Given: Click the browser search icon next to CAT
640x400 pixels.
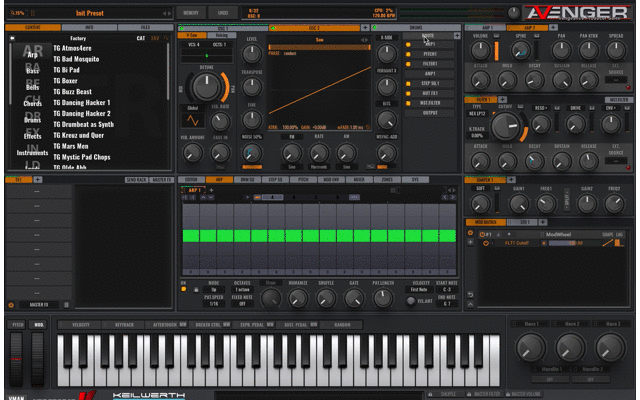Looking at the screenshot, I should (x=166, y=38).
